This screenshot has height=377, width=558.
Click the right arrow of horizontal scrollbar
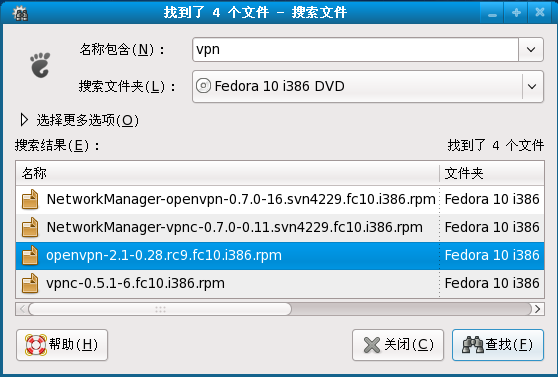point(538,309)
